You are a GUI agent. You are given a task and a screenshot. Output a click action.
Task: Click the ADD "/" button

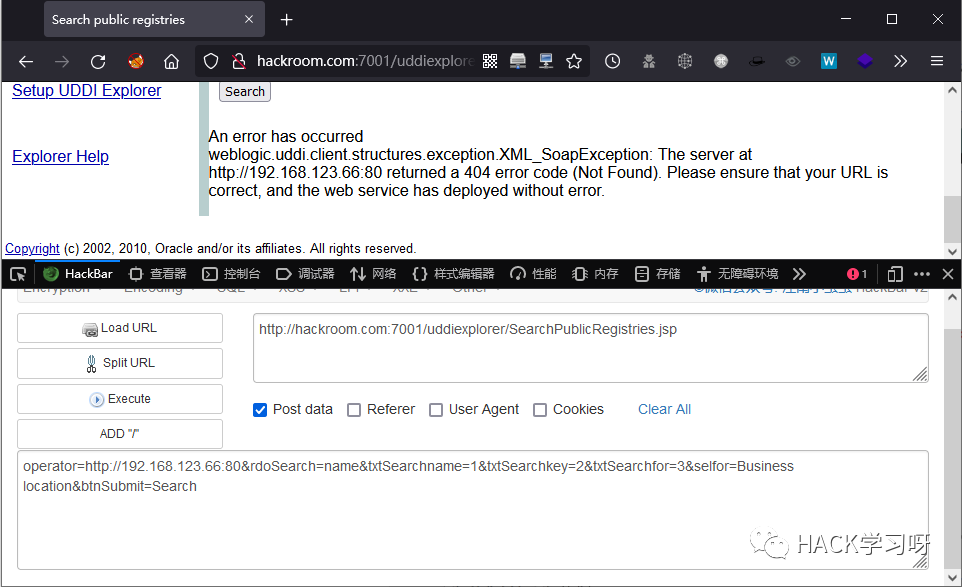point(120,434)
